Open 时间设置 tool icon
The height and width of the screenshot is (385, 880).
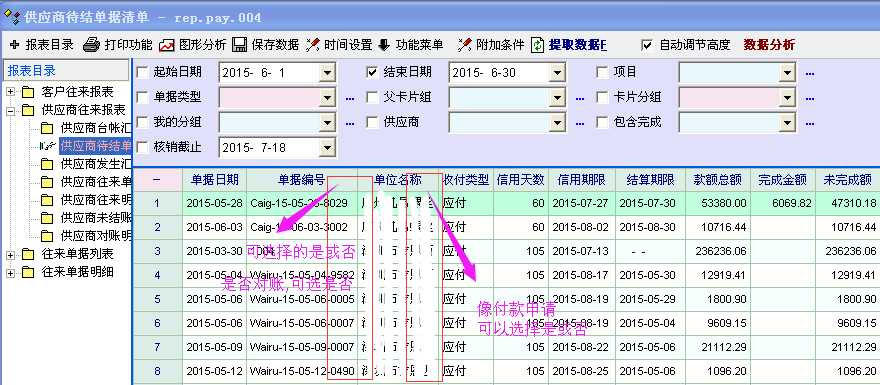pyautogui.click(x=313, y=45)
